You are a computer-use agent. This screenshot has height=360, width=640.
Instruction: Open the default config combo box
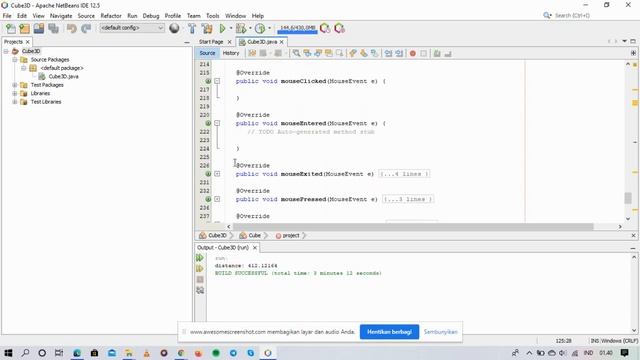[132, 28]
